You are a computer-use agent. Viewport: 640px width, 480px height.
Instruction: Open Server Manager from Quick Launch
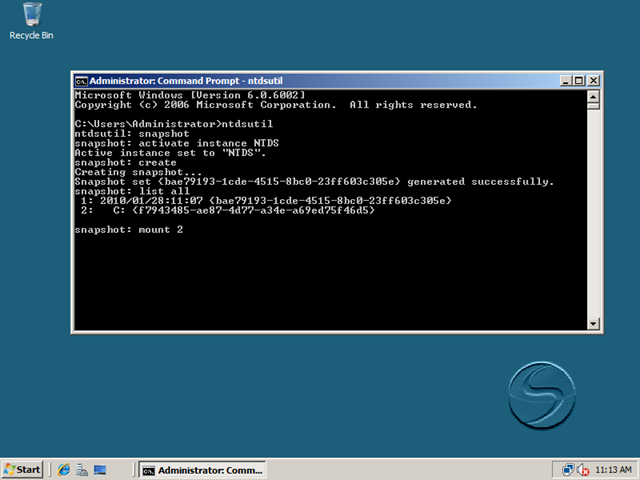(x=82, y=470)
